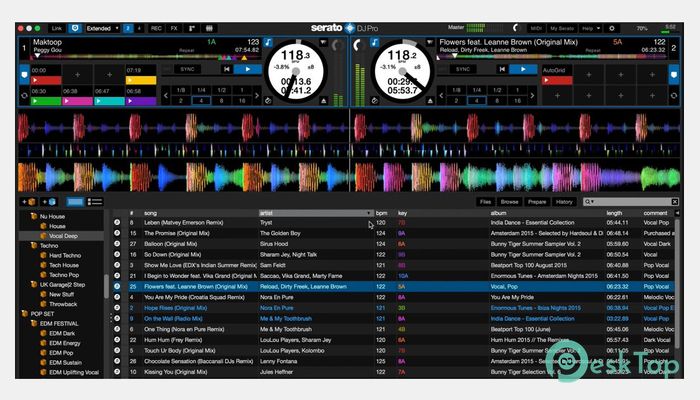Image resolution: width=700 pixels, height=400 pixels.
Task: Play deck 2 with blue play button
Action: coord(523,69)
